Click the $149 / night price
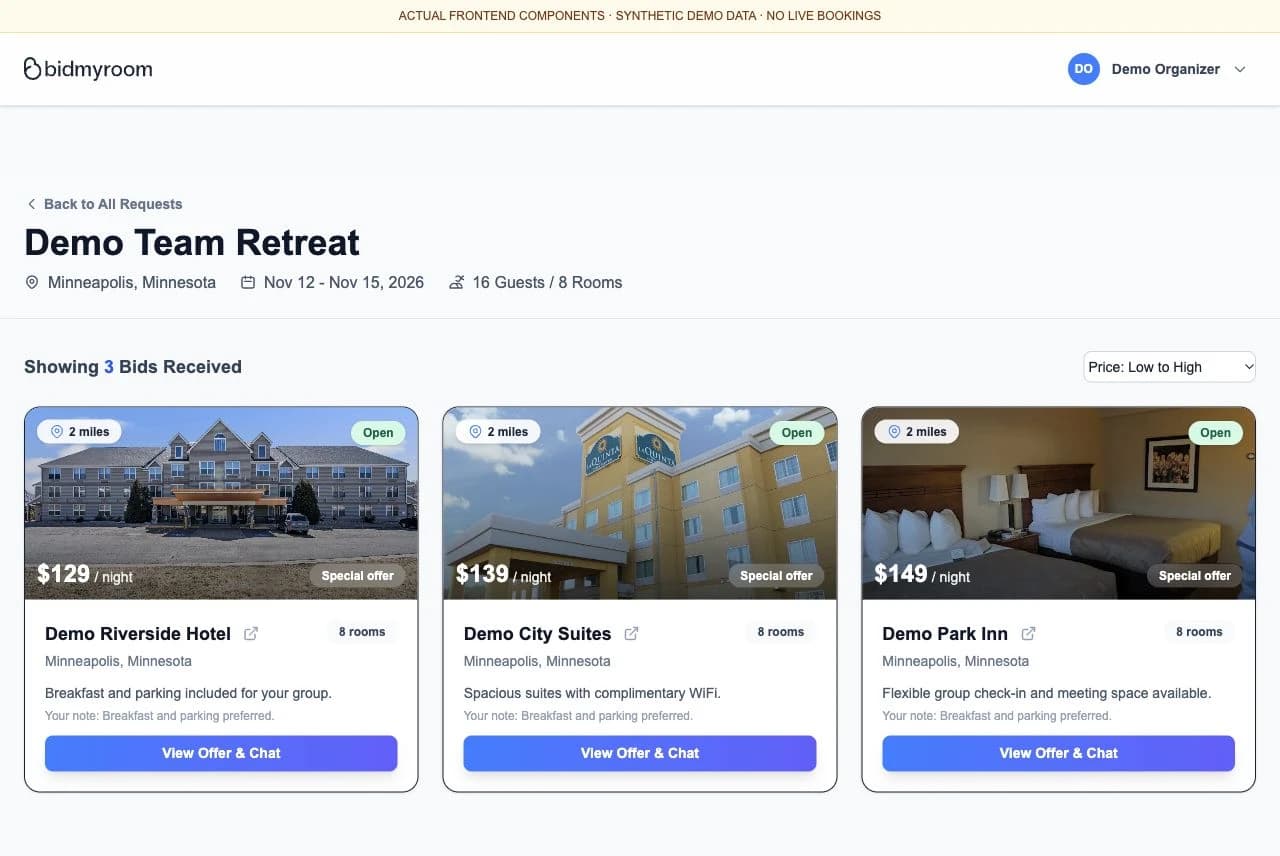The image size is (1280, 856). [922, 574]
